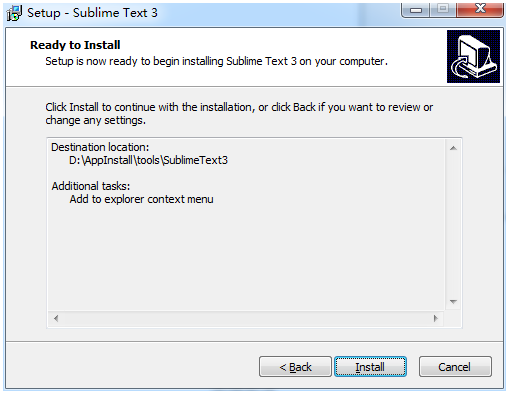Click the up arrow of the vertical scrollbar
The image size is (510, 395).
(453, 148)
